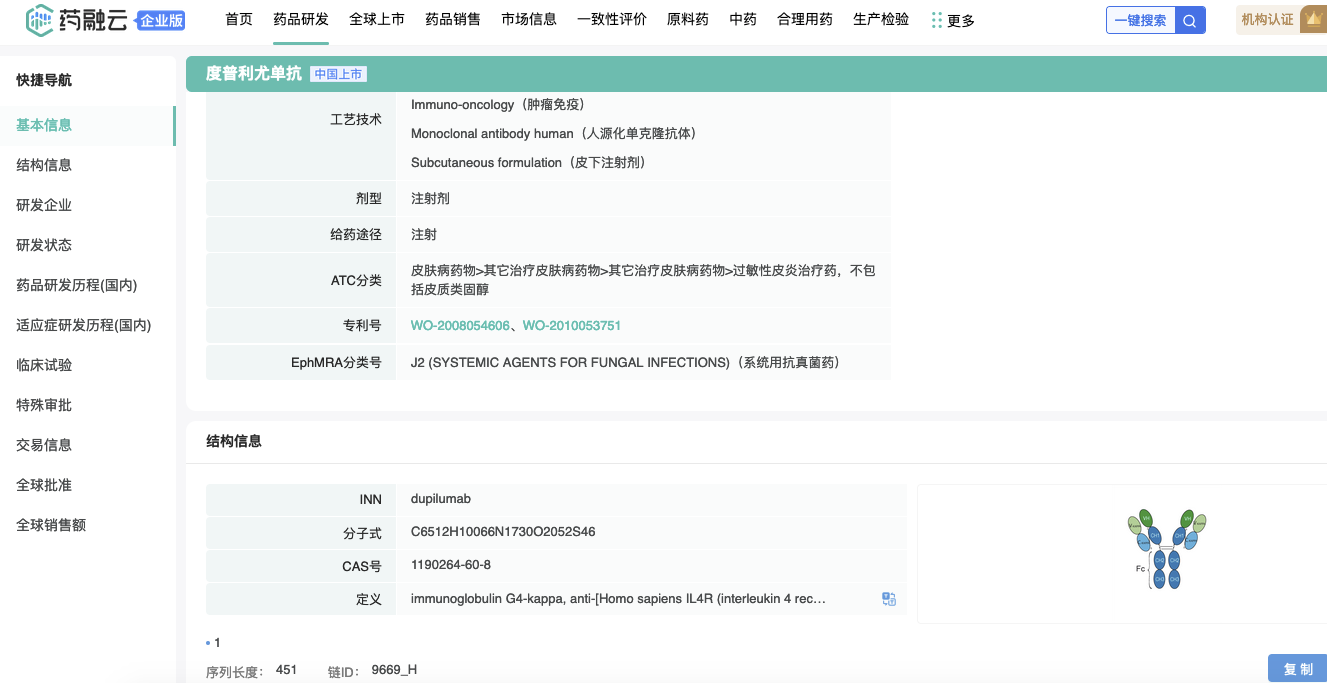Click the green dots grid icon beside 更多
This screenshot has width=1327, height=683.
[x=936, y=20]
